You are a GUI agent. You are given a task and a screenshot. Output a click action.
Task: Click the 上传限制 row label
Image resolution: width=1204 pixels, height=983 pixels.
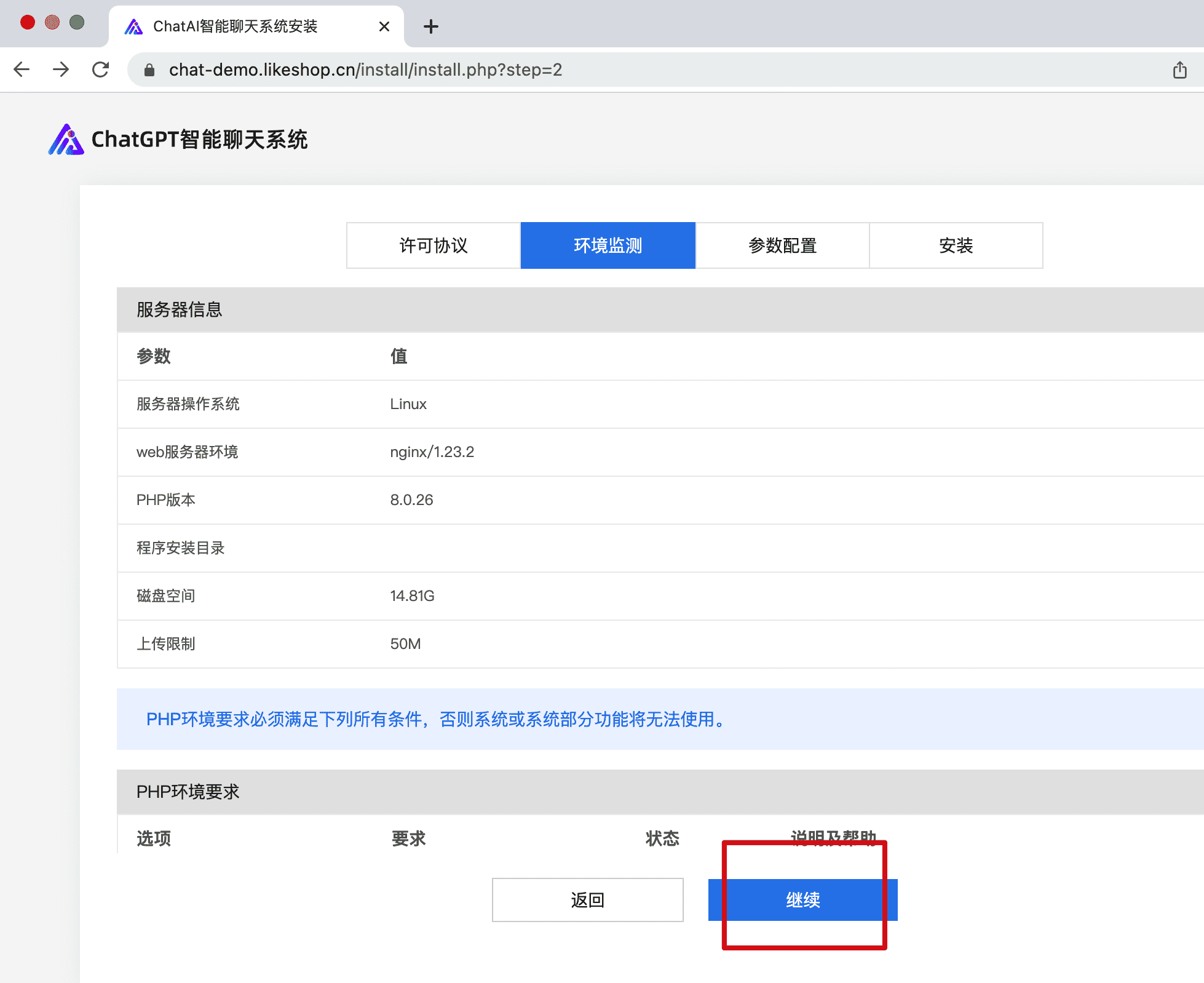coord(166,644)
